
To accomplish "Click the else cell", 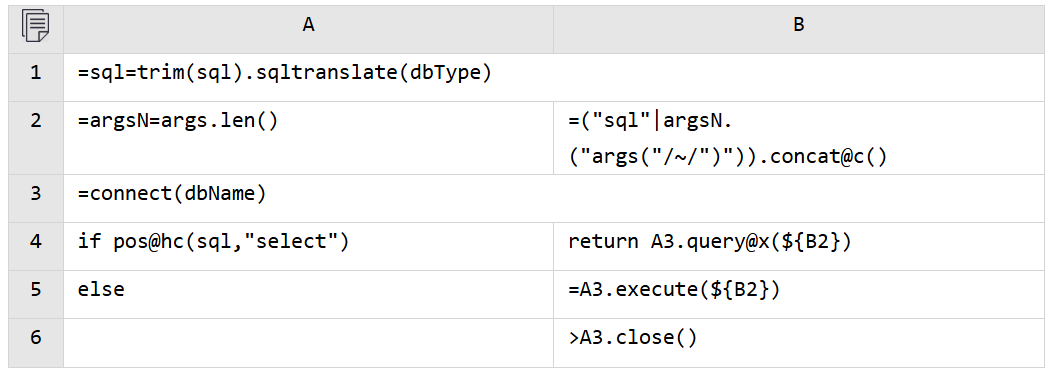I will pyautogui.click(x=308, y=294).
